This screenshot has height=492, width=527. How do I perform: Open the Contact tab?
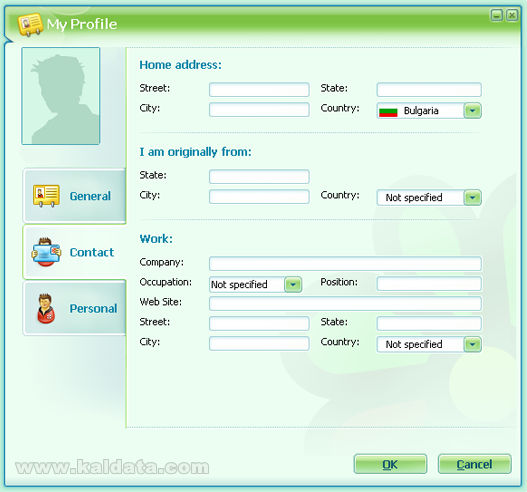tap(74, 252)
